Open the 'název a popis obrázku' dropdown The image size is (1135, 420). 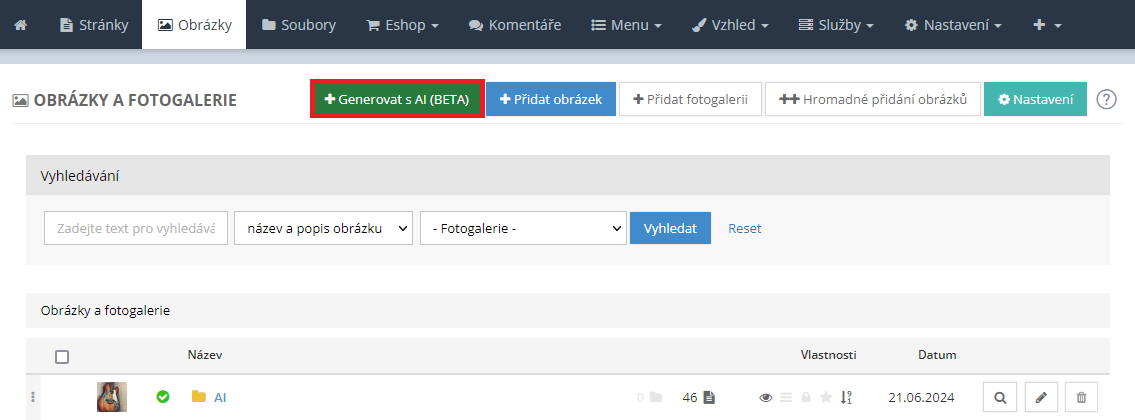point(323,228)
